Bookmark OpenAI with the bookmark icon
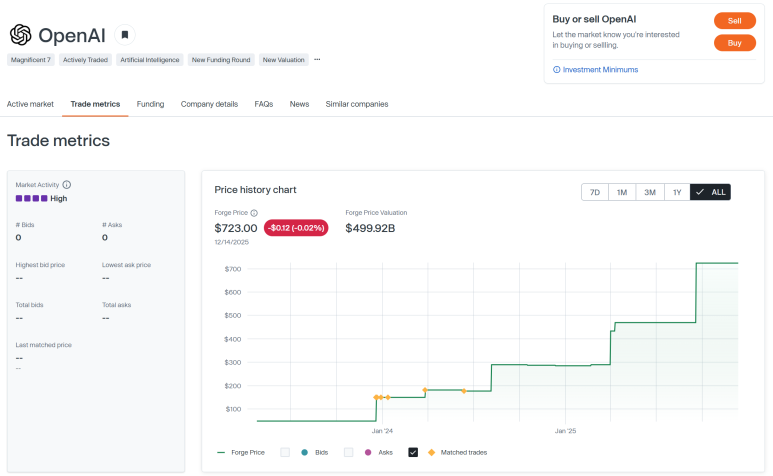The image size is (773, 476). pyautogui.click(x=125, y=35)
